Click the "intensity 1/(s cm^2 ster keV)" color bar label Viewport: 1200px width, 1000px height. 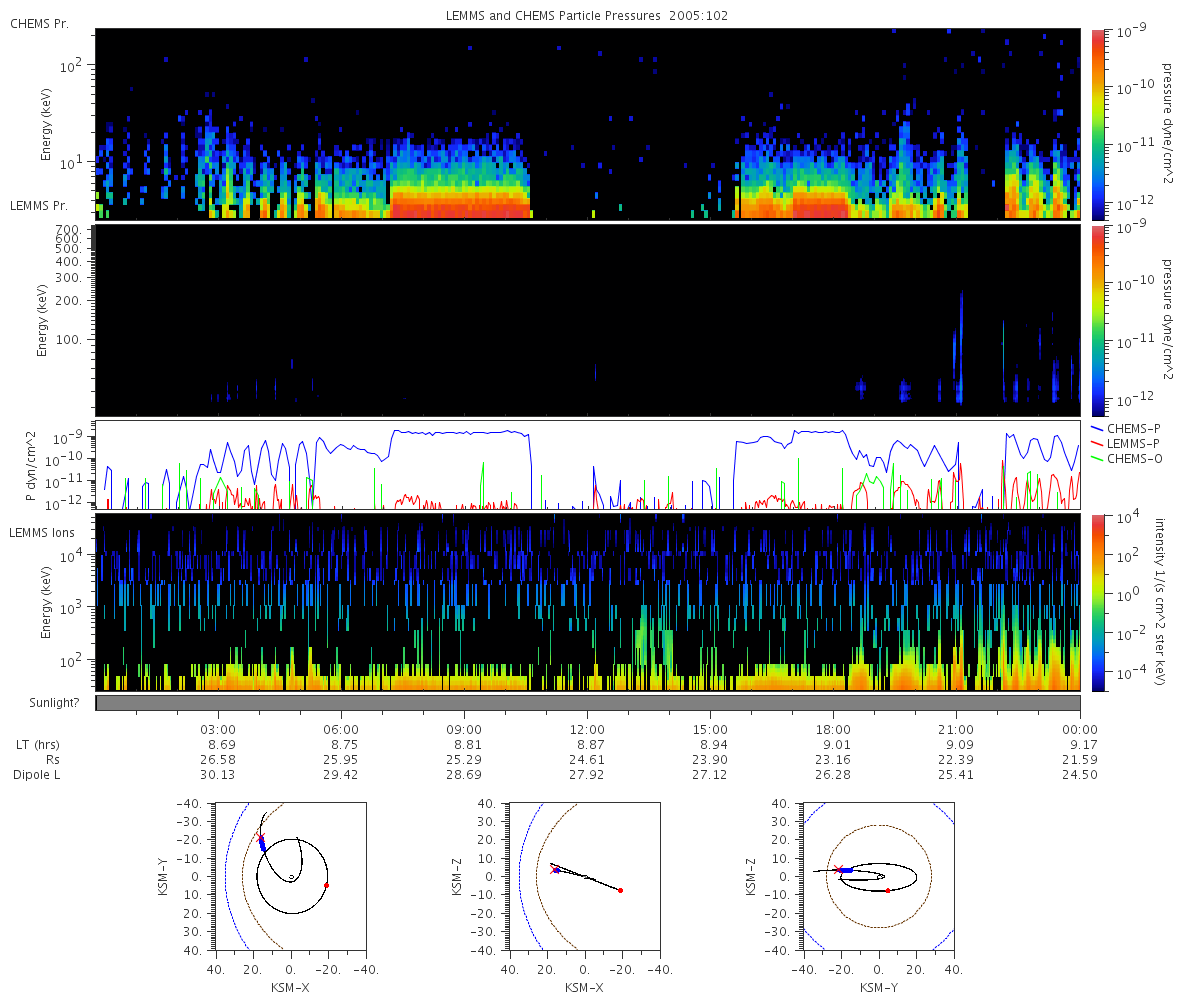click(1161, 601)
